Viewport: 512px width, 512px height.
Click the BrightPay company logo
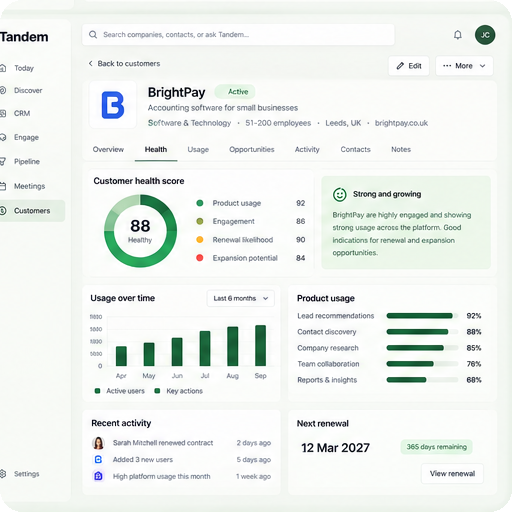click(x=113, y=105)
